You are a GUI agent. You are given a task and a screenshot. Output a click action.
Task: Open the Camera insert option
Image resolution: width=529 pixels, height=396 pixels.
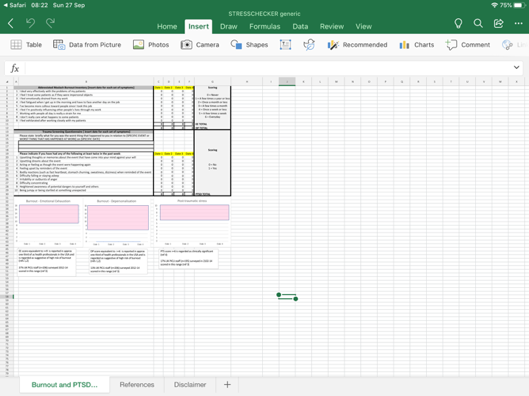[200, 45]
